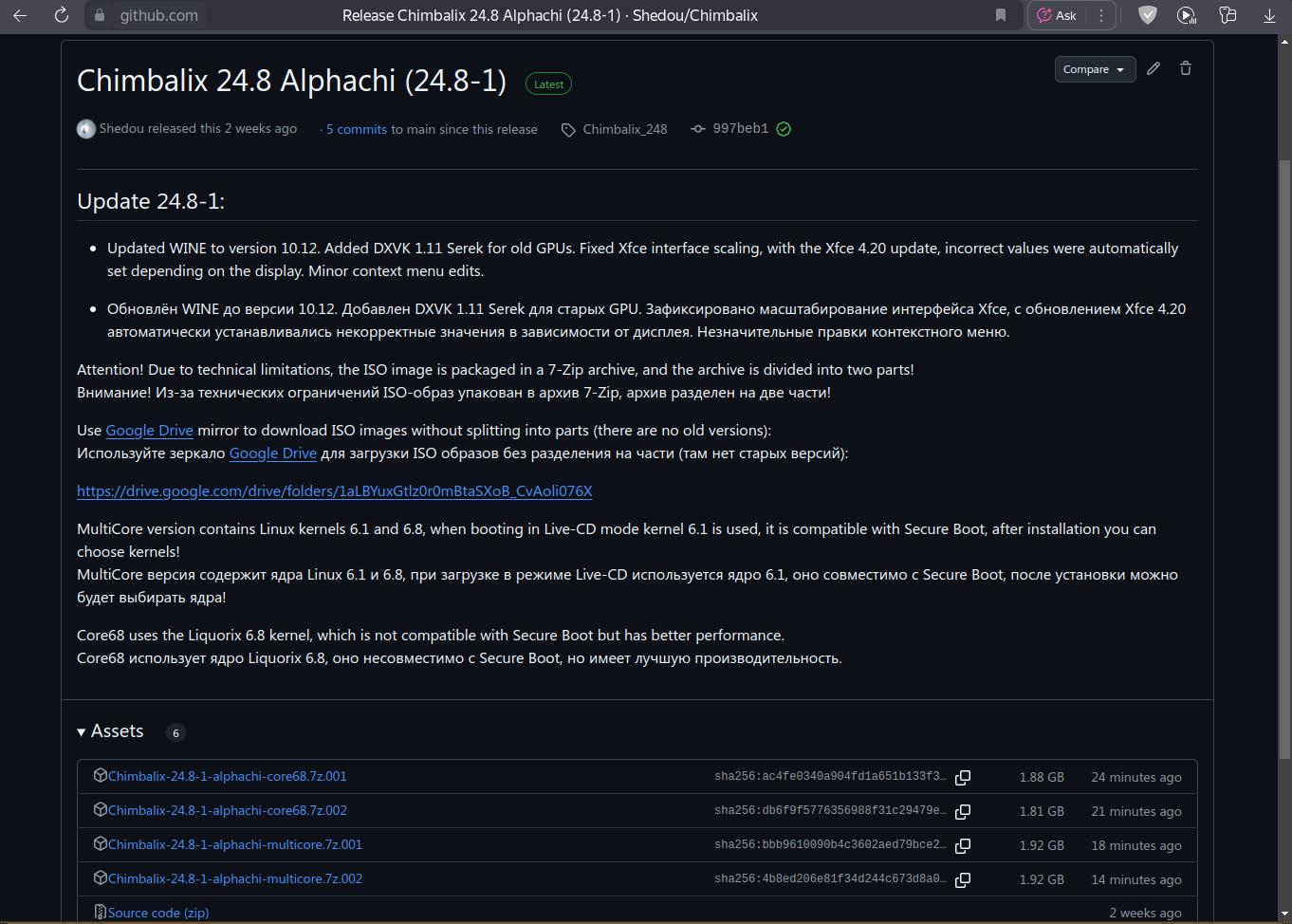Image resolution: width=1292 pixels, height=924 pixels.
Task: Click the 18 minutes ago timestamp
Action: coord(1136,845)
